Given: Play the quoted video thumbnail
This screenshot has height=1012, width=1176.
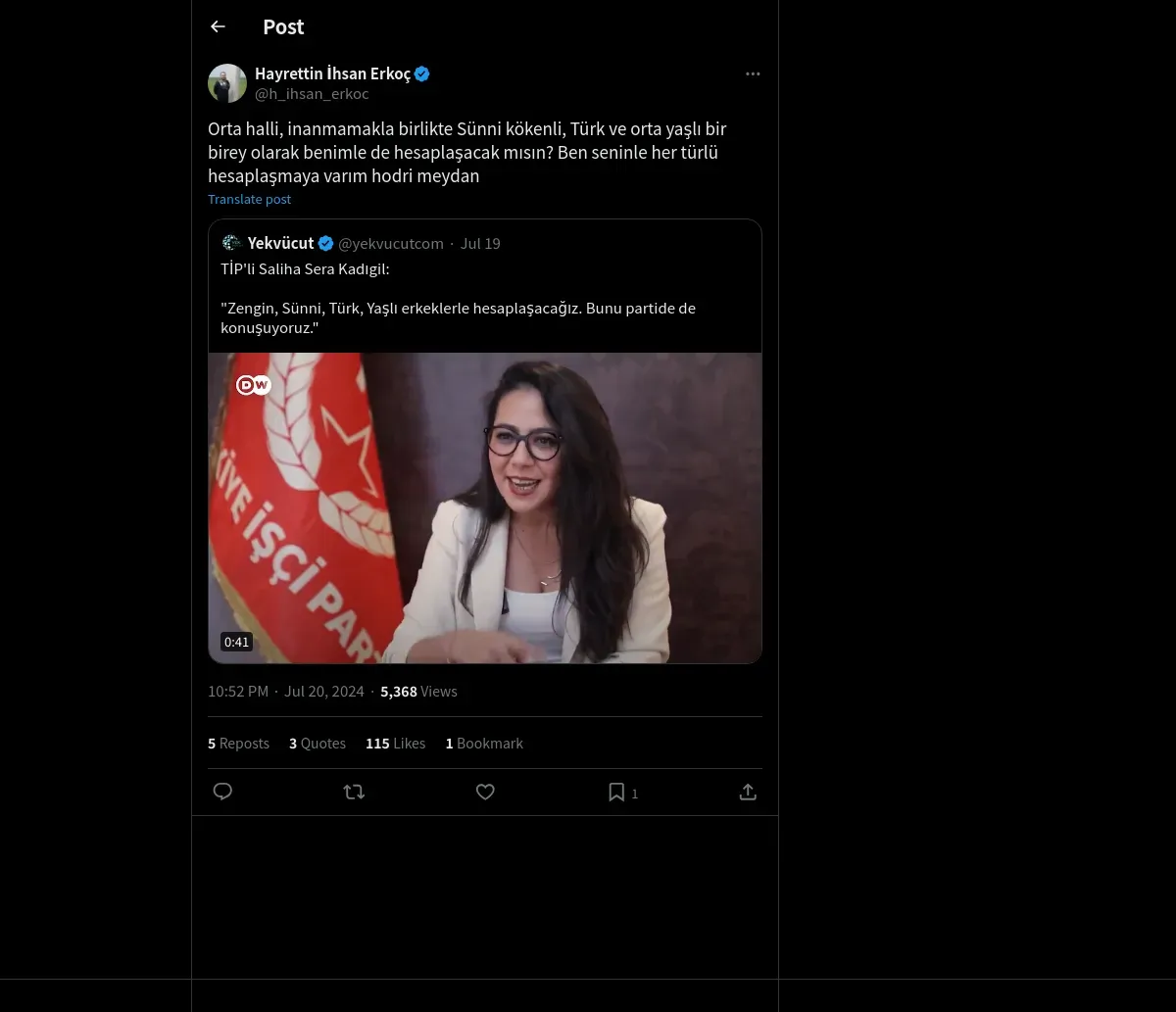Looking at the screenshot, I should click(485, 508).
